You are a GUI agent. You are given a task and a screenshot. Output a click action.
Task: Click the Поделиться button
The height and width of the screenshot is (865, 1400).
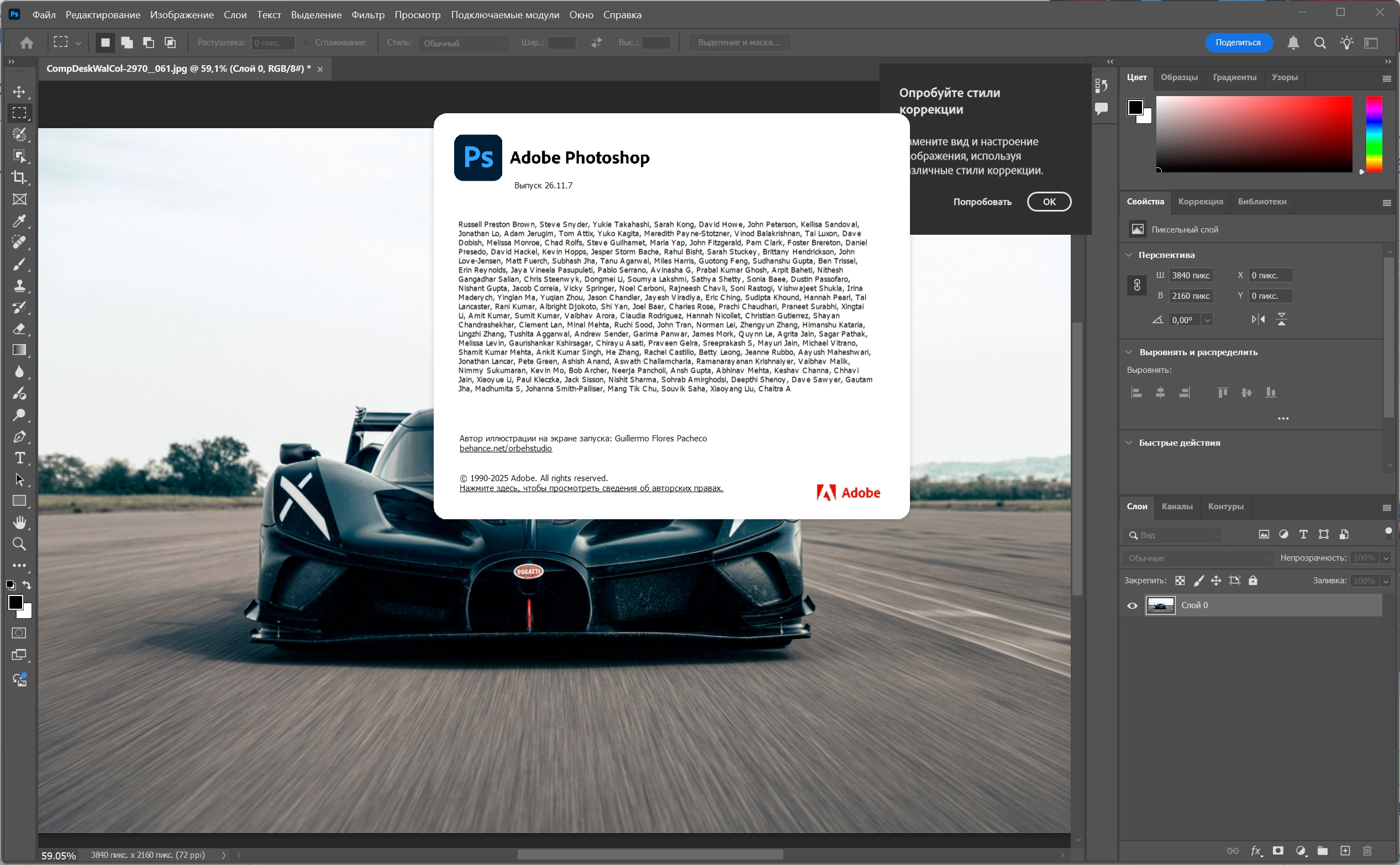1238,43
